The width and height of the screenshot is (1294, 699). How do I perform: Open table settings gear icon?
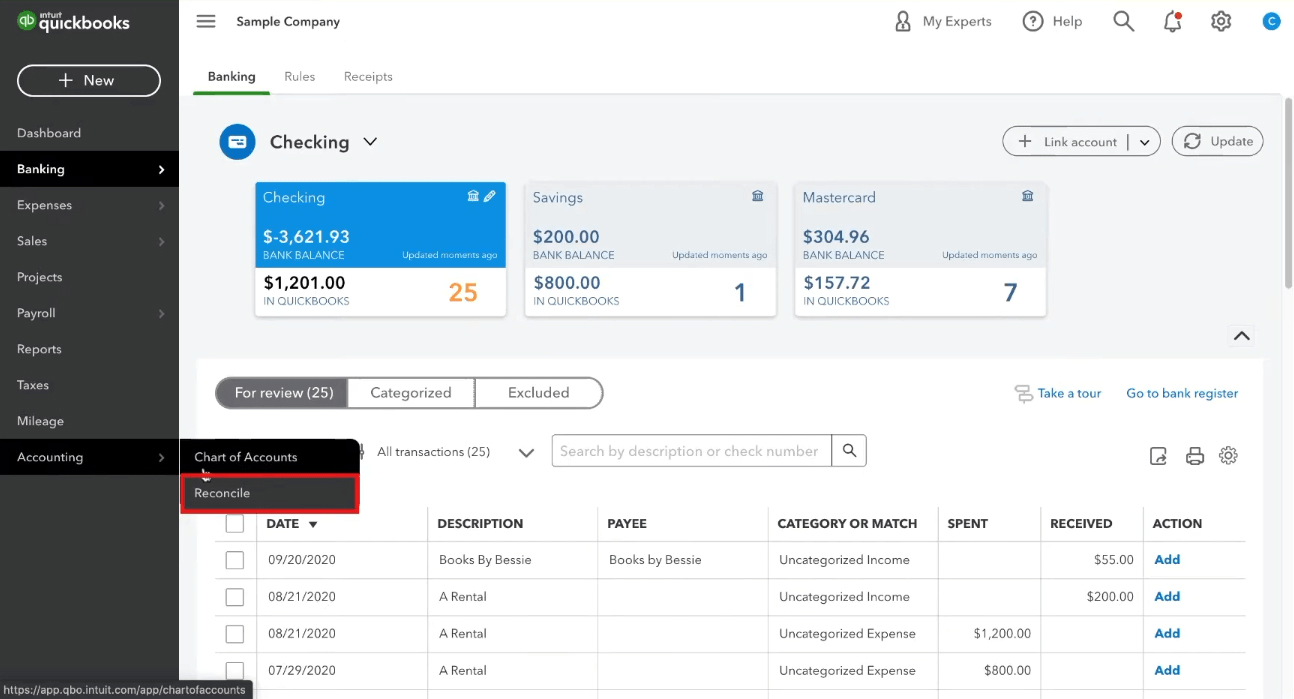[1229, 456]
